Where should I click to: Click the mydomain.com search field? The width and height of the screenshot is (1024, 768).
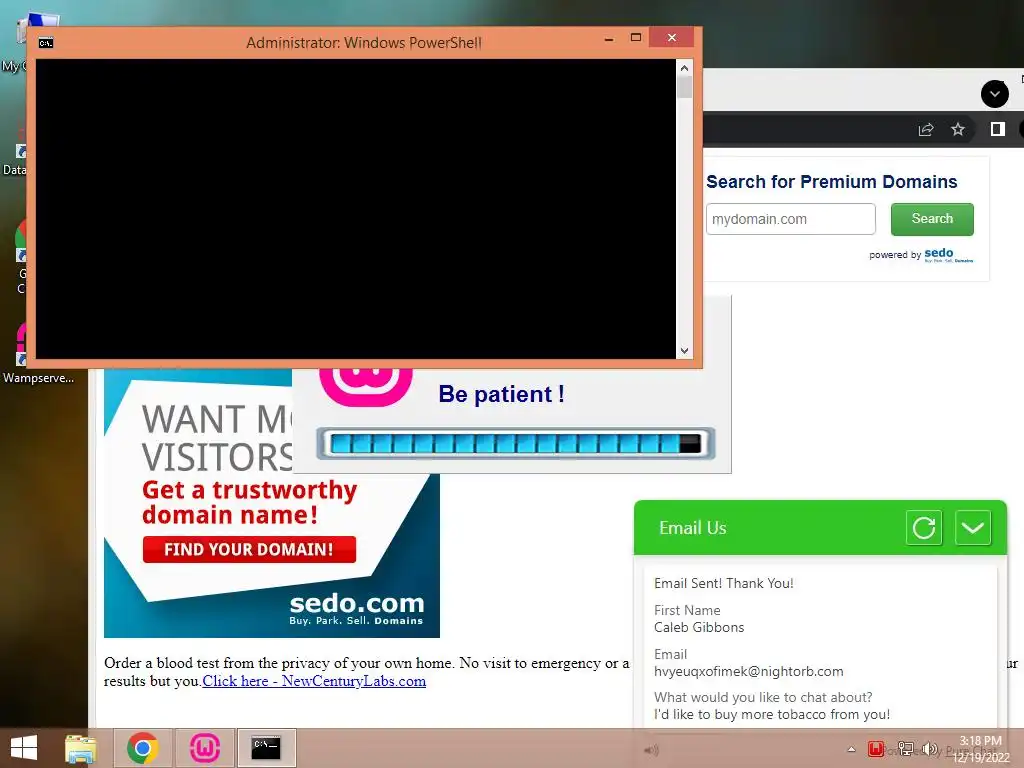click(790, 219)
